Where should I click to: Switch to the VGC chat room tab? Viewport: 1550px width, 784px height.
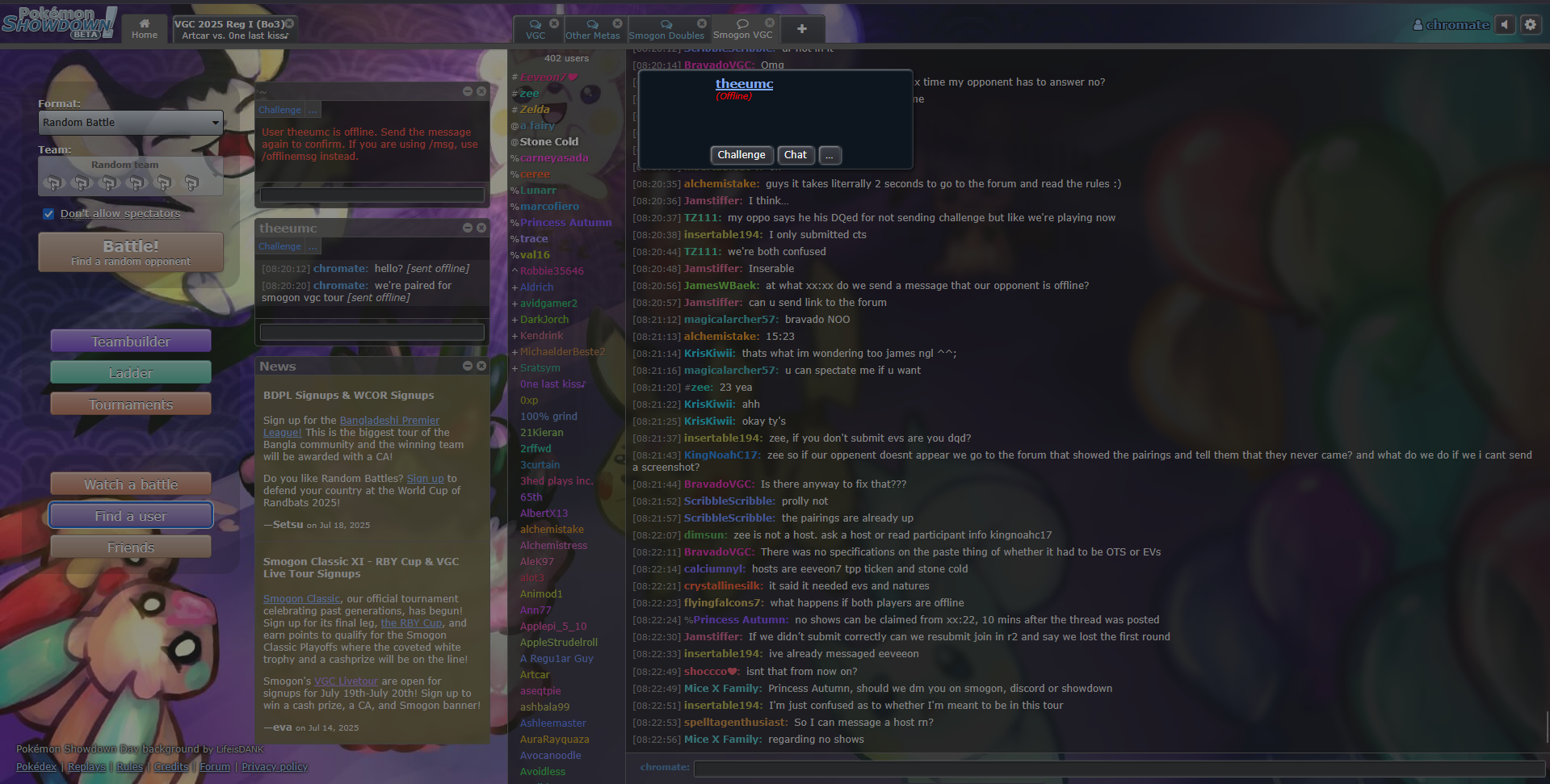pyautogui.click(x=536, y=29)
